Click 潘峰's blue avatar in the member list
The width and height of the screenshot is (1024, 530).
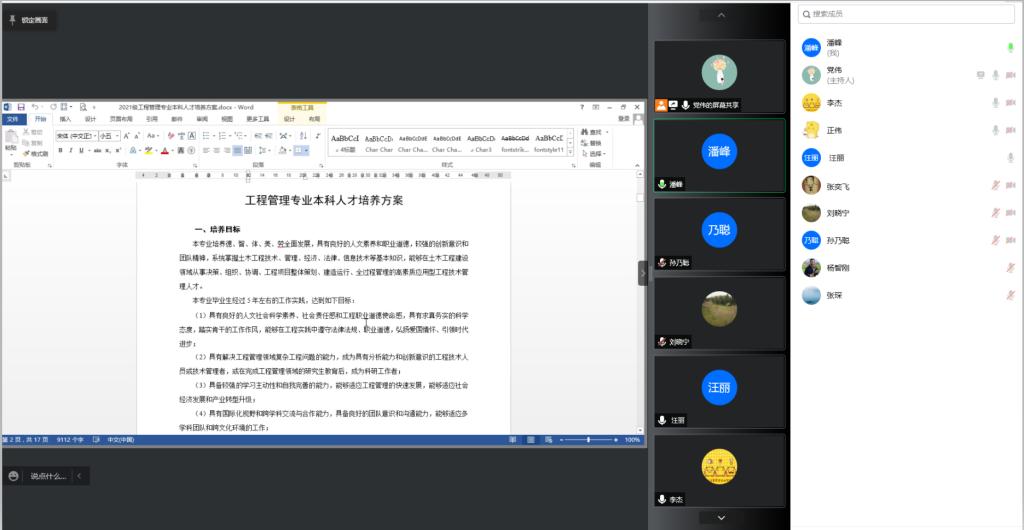point(811,47)
